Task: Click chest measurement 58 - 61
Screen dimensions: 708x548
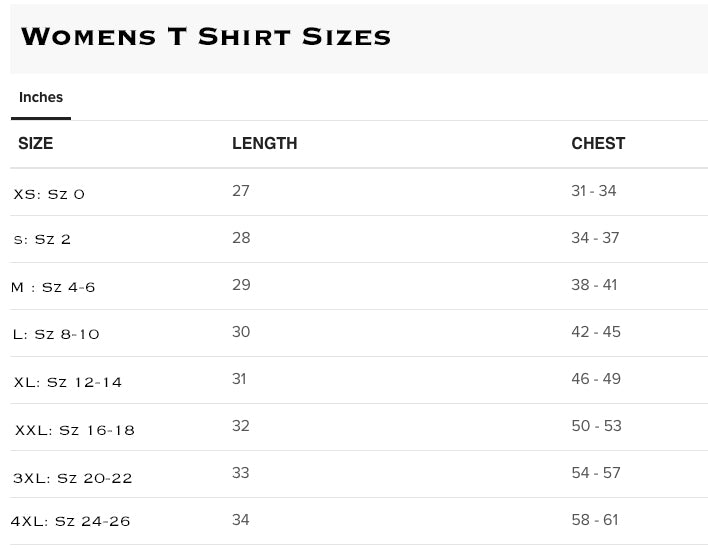Action: tap(596, 520)
